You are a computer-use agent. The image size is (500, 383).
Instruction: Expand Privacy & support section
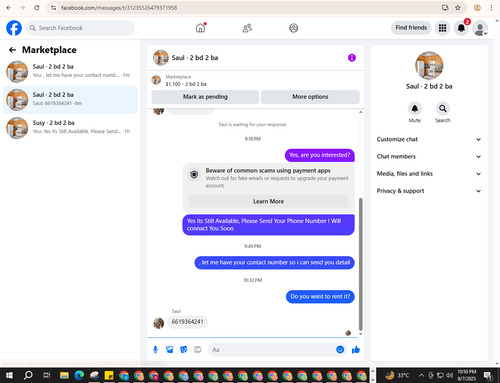[429, 191]
